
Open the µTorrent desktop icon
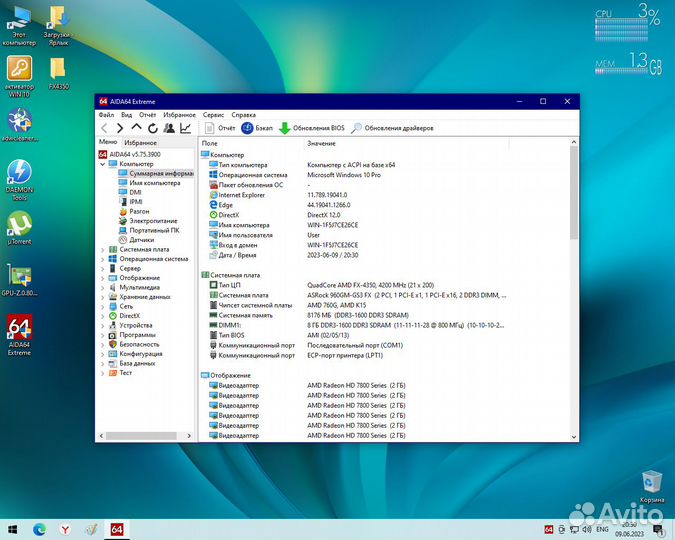tap(19, 228)
